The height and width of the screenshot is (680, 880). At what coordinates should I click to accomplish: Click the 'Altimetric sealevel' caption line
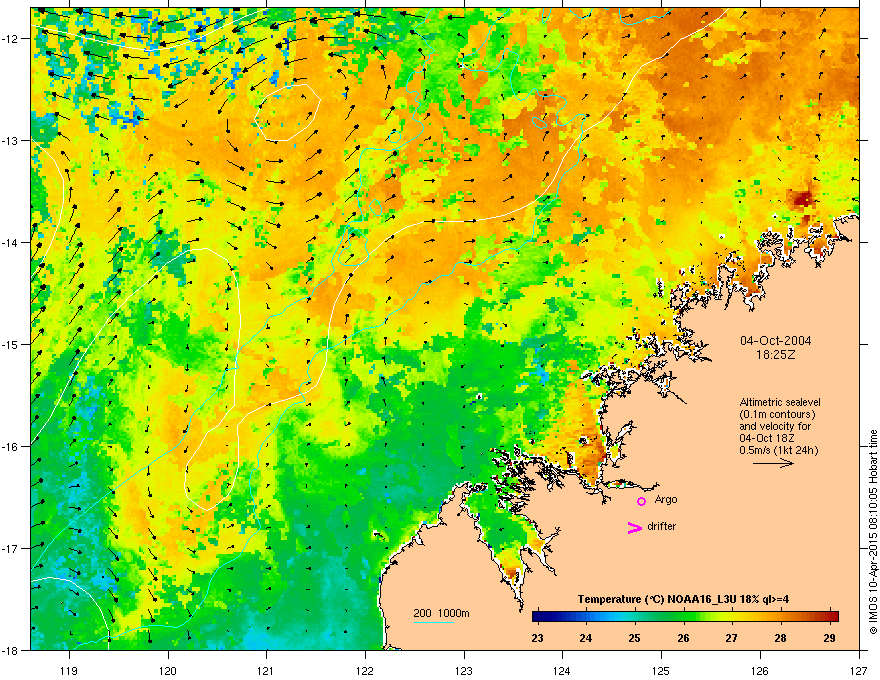click(780, 402)
